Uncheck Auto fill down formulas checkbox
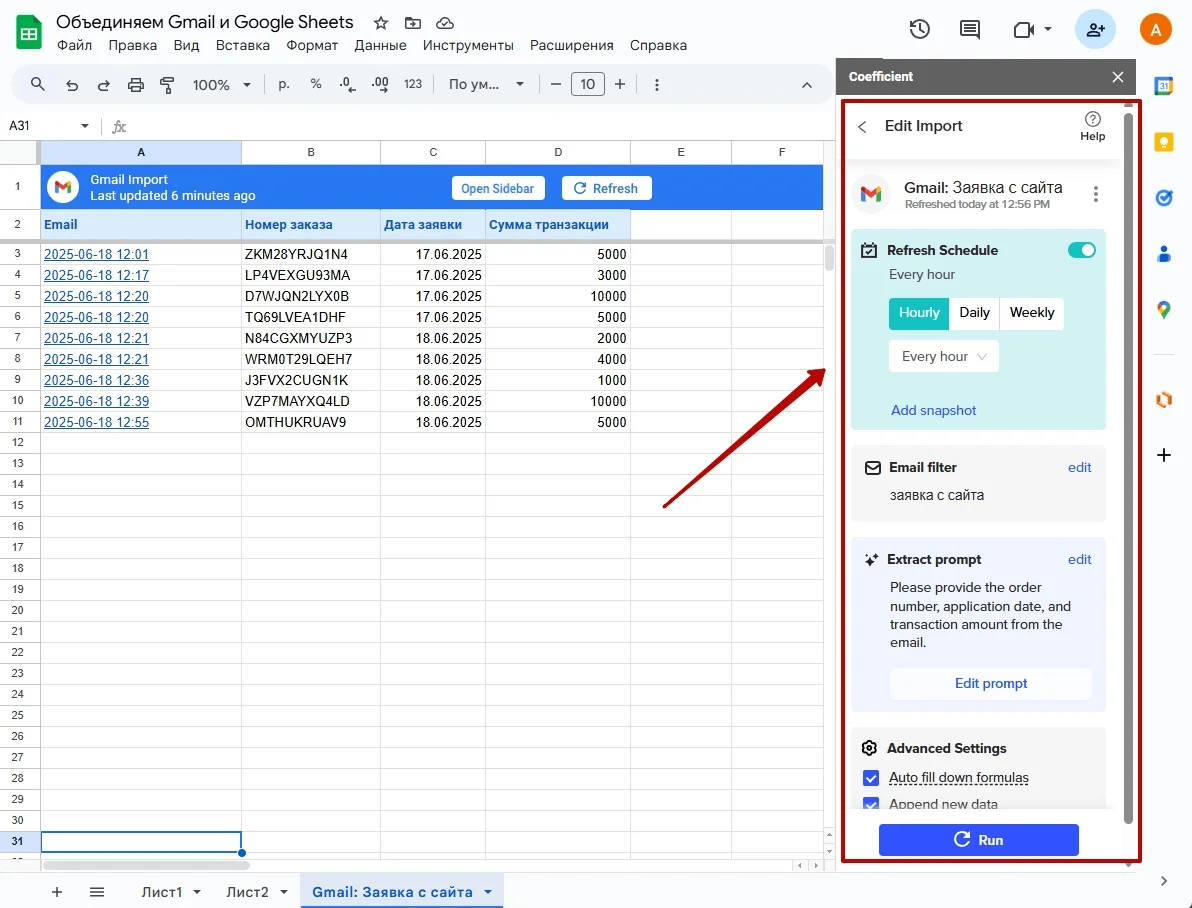The height and width of the screenshot is (908, 1192). click(x=871, y=778)
